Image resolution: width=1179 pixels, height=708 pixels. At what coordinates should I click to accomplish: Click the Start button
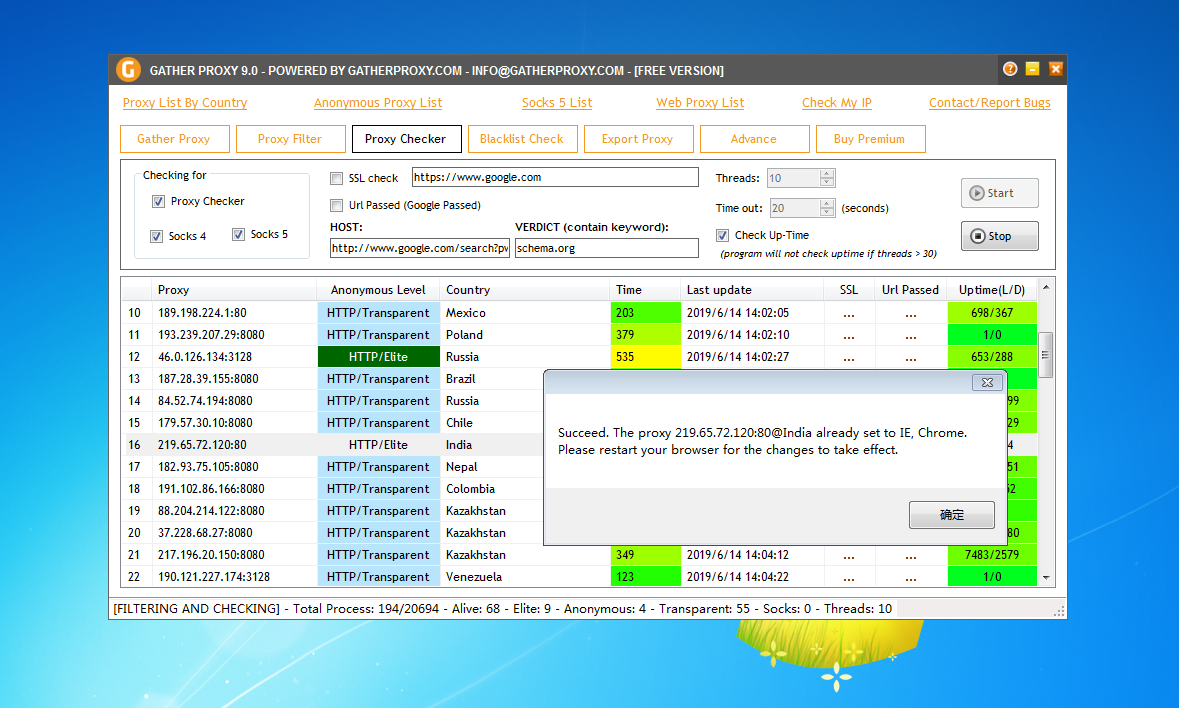tap(999, 193)
